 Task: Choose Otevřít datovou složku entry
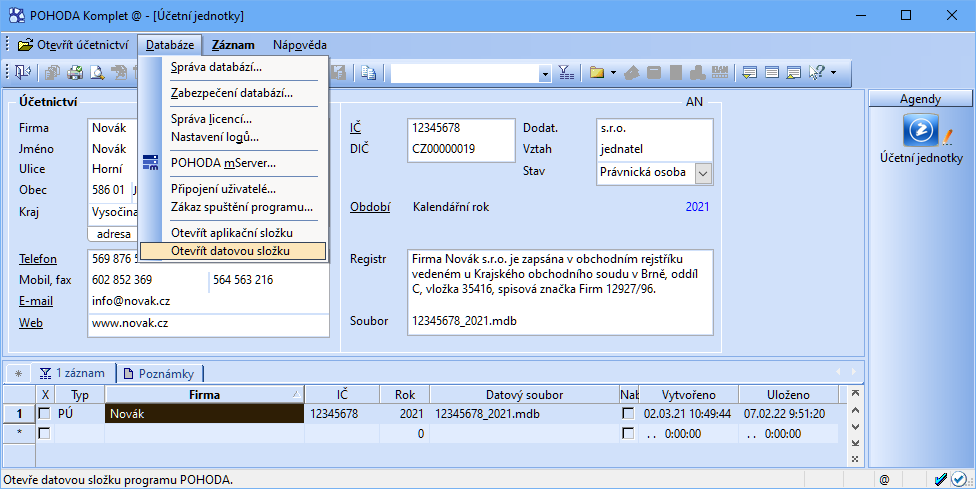(233, 251)
